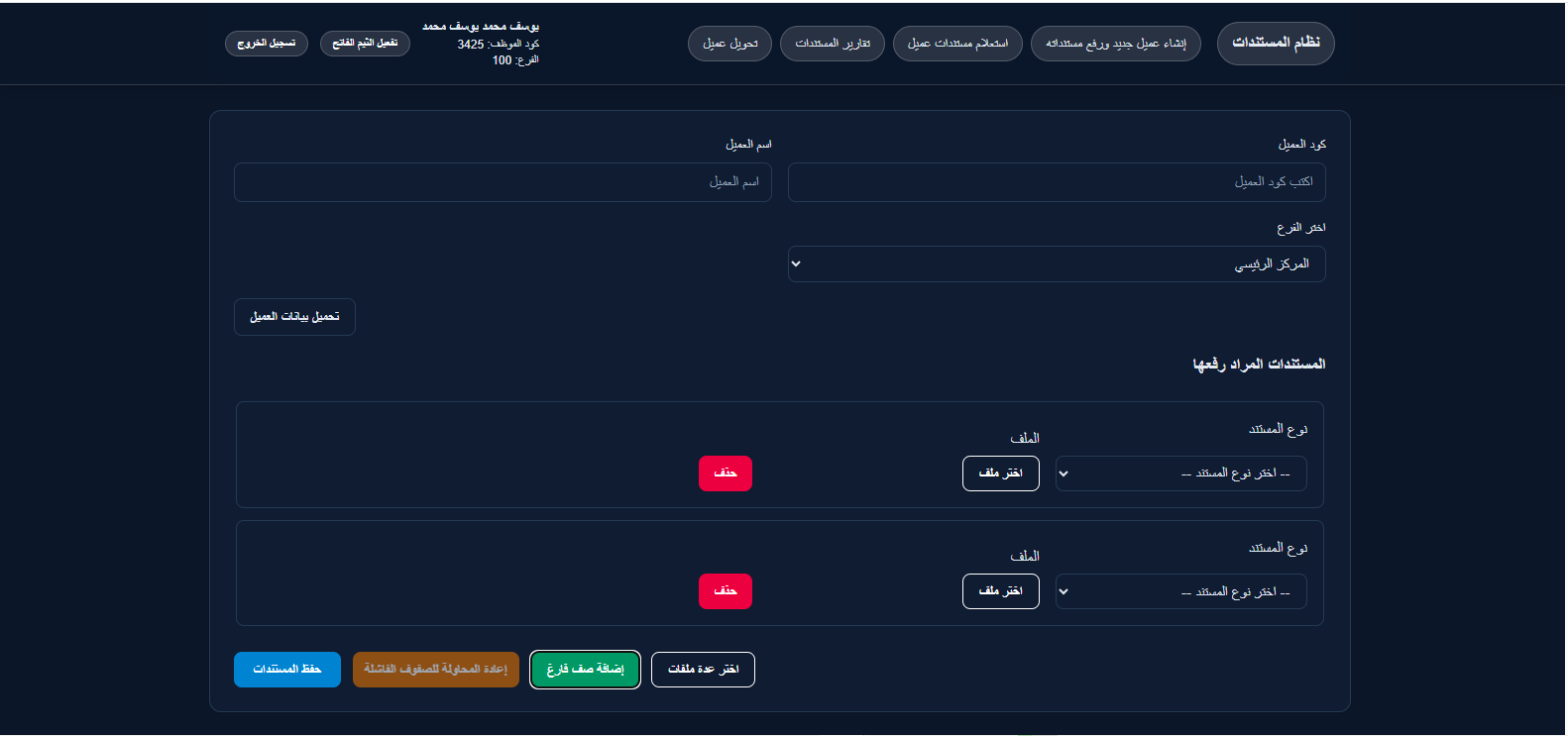Open document type dropdown in second document row
This screenshot has height=736, width=1568.
click(1181, 591)
